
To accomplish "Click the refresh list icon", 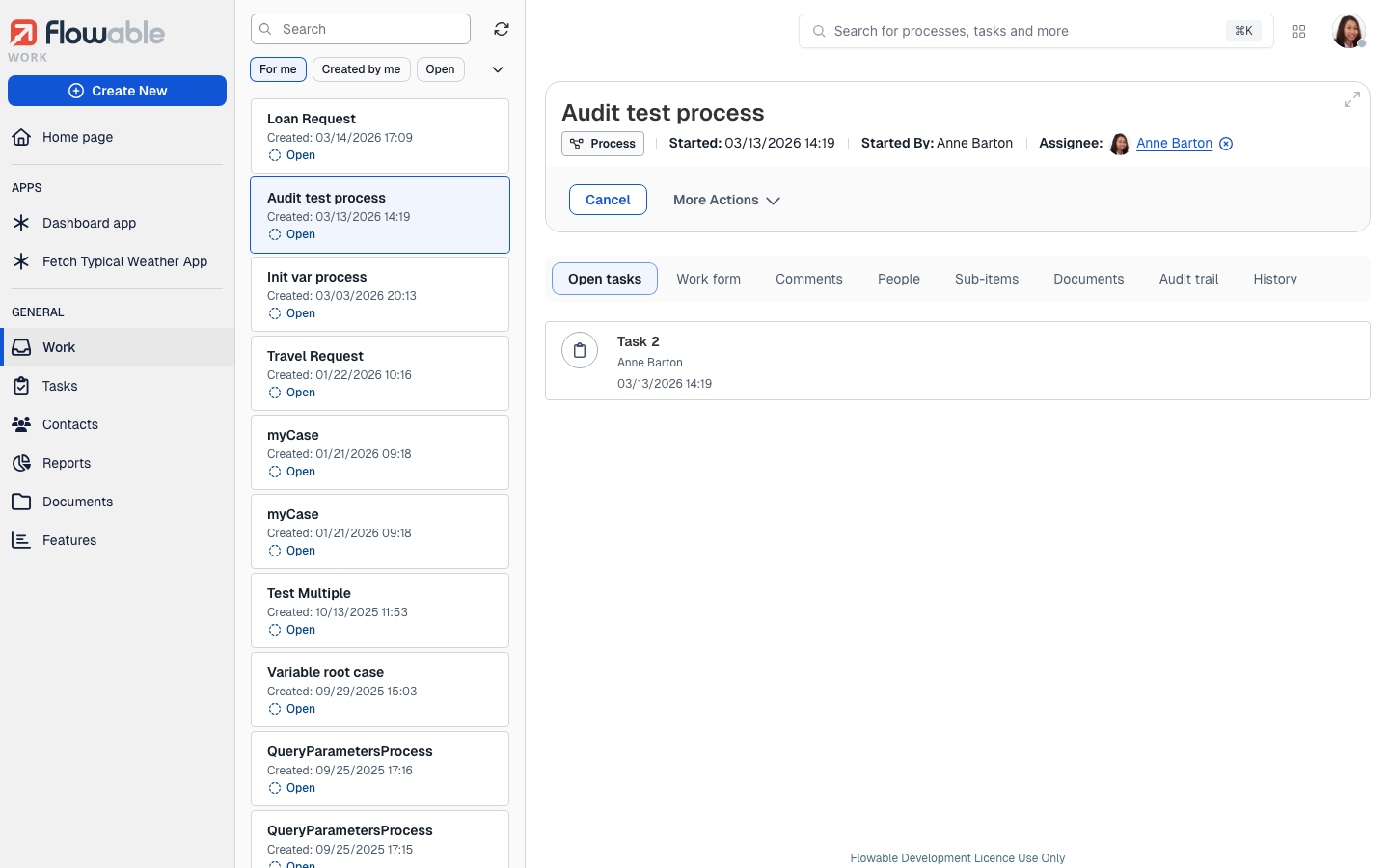I will [x=502, y=29].
